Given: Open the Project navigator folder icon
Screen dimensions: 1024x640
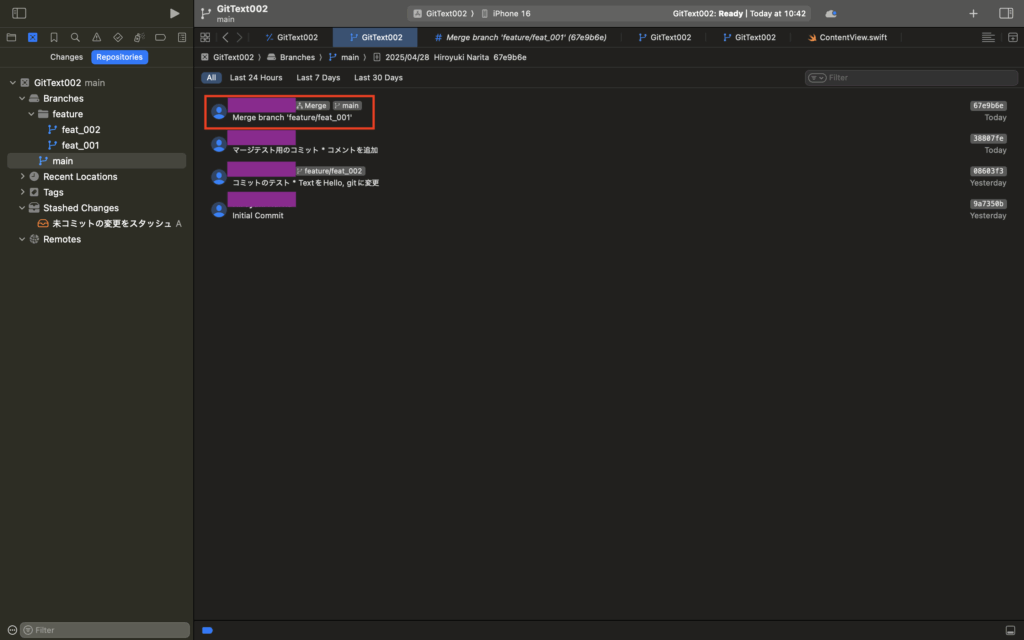Looking at the screenshot, I should (11, 37).
